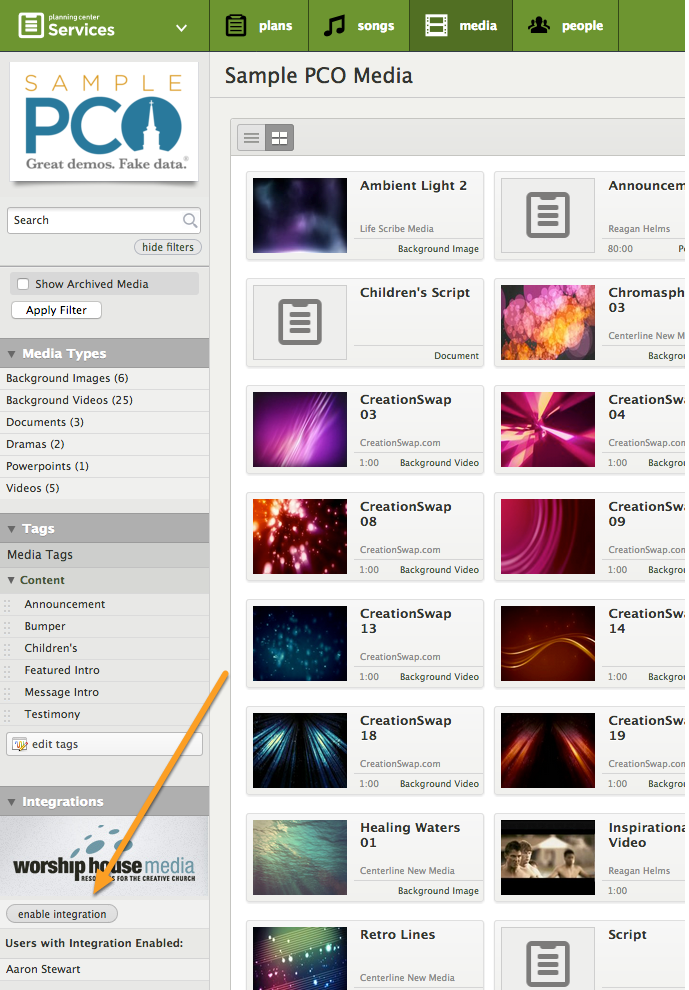Select the Testimony tag
This screenshot has height=990, width=689.
click(x=52, y=714)
